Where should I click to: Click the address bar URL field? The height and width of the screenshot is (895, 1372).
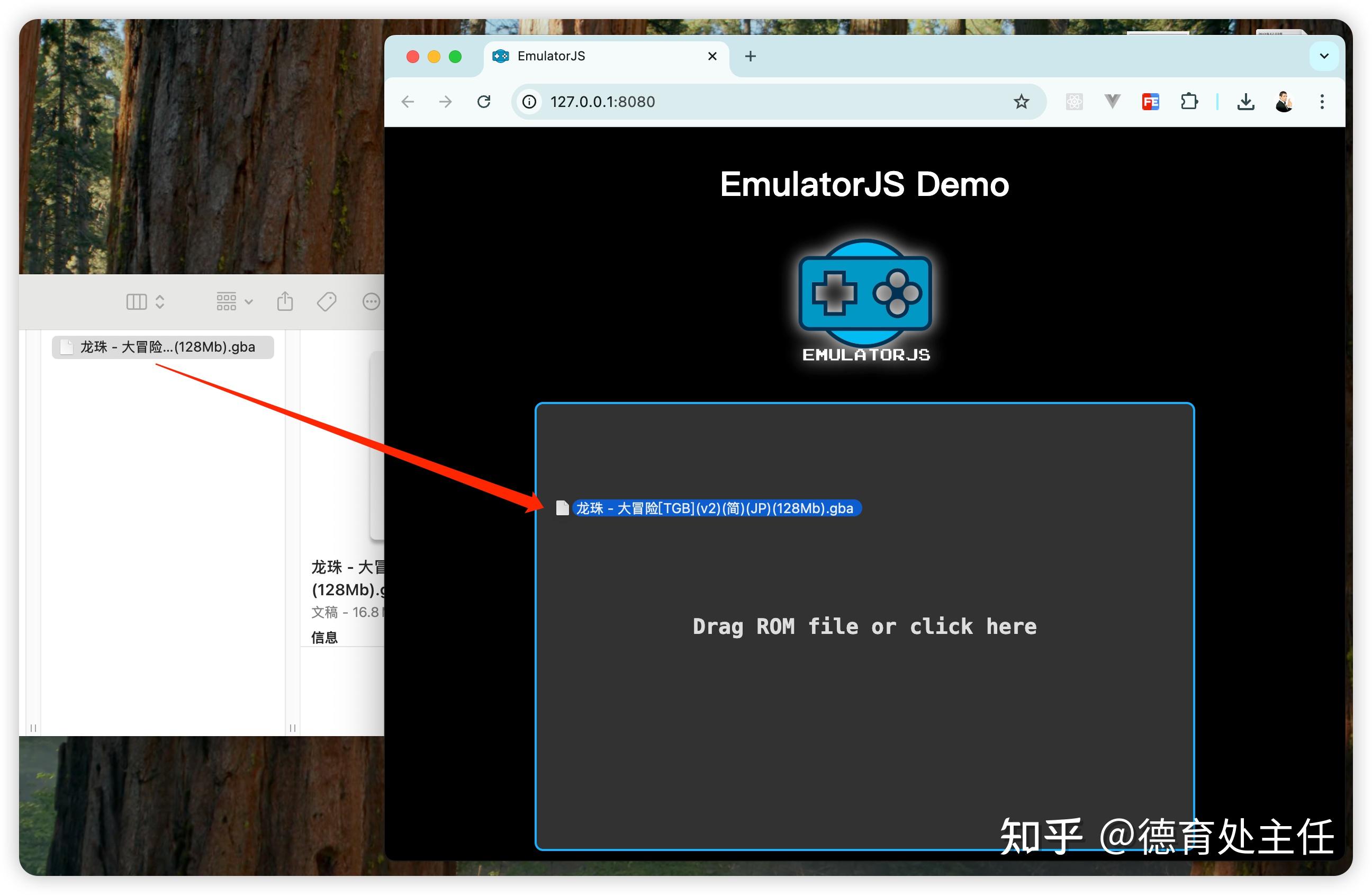pos(778,102)
